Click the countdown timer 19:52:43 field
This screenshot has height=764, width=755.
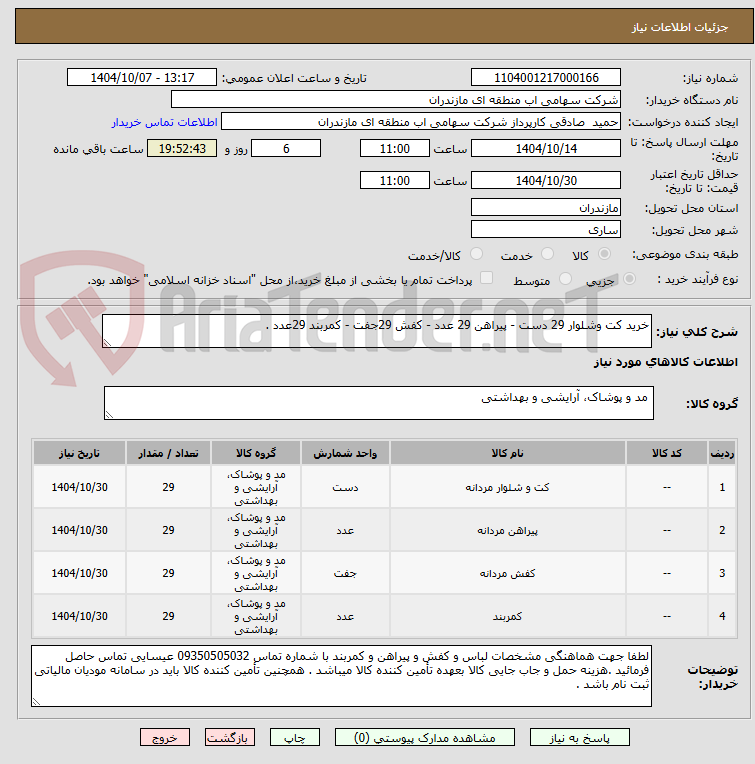[x=182, y=149]
